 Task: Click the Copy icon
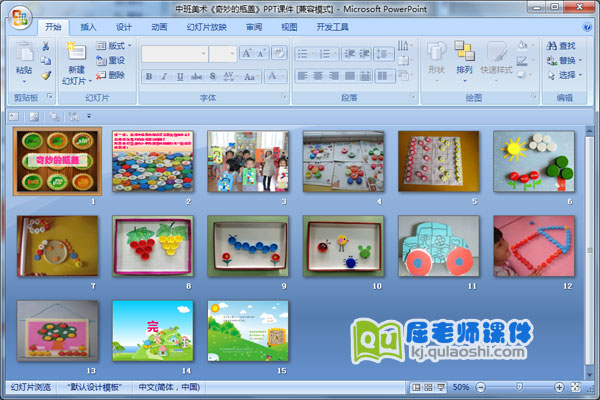[x=46, y=60]
